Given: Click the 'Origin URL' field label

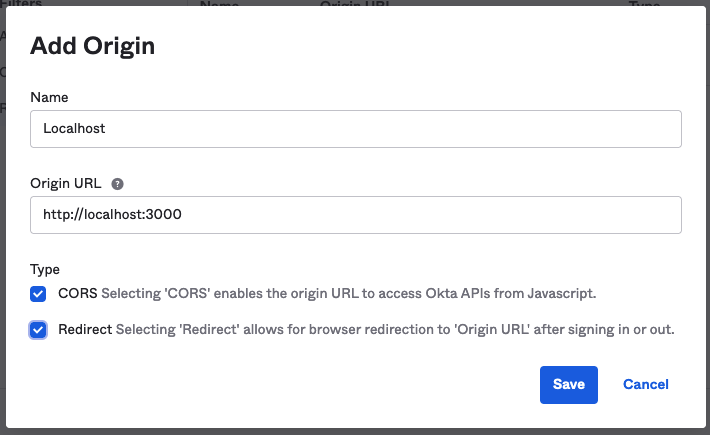Looking at the screenshot, I should pyautogui.click(x=68, y=184).
